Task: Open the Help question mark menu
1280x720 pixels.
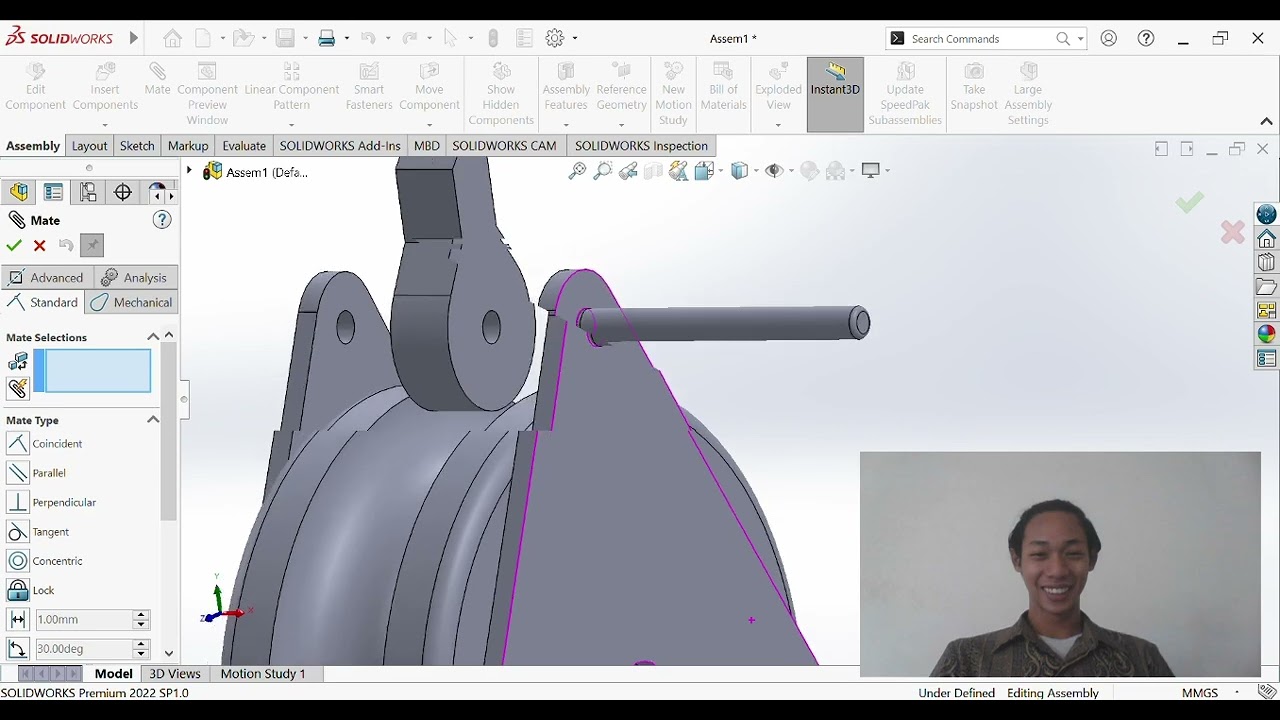Action: point(1146,38)
